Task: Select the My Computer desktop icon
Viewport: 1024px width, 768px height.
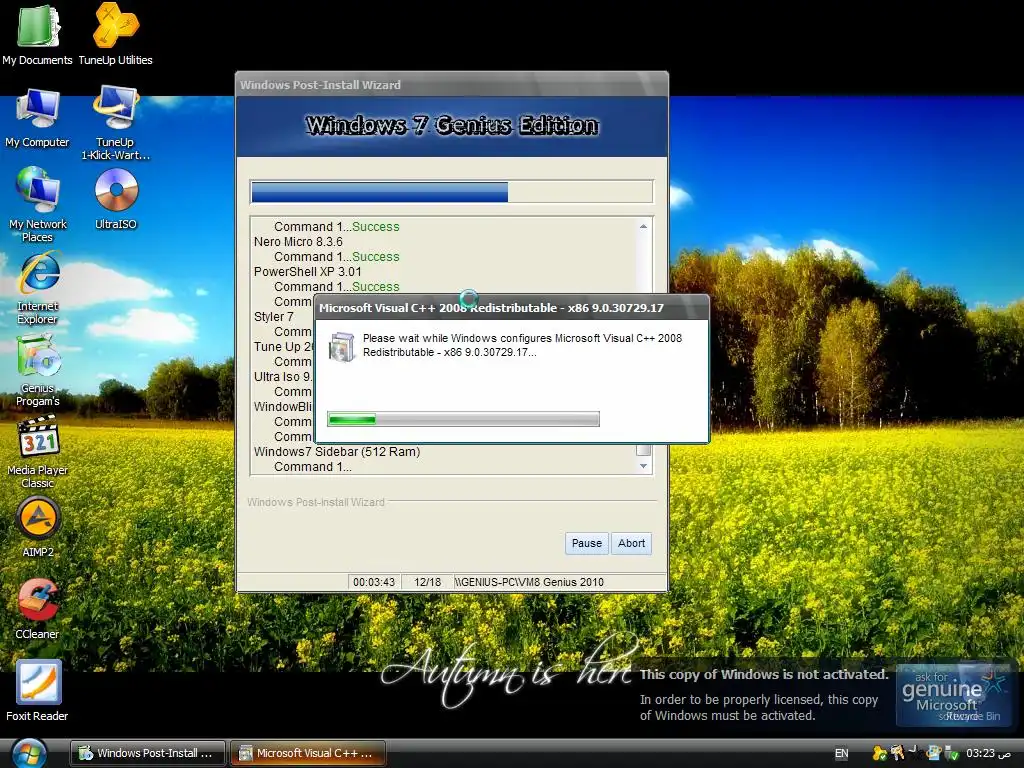Action: (x=37, y=118)
